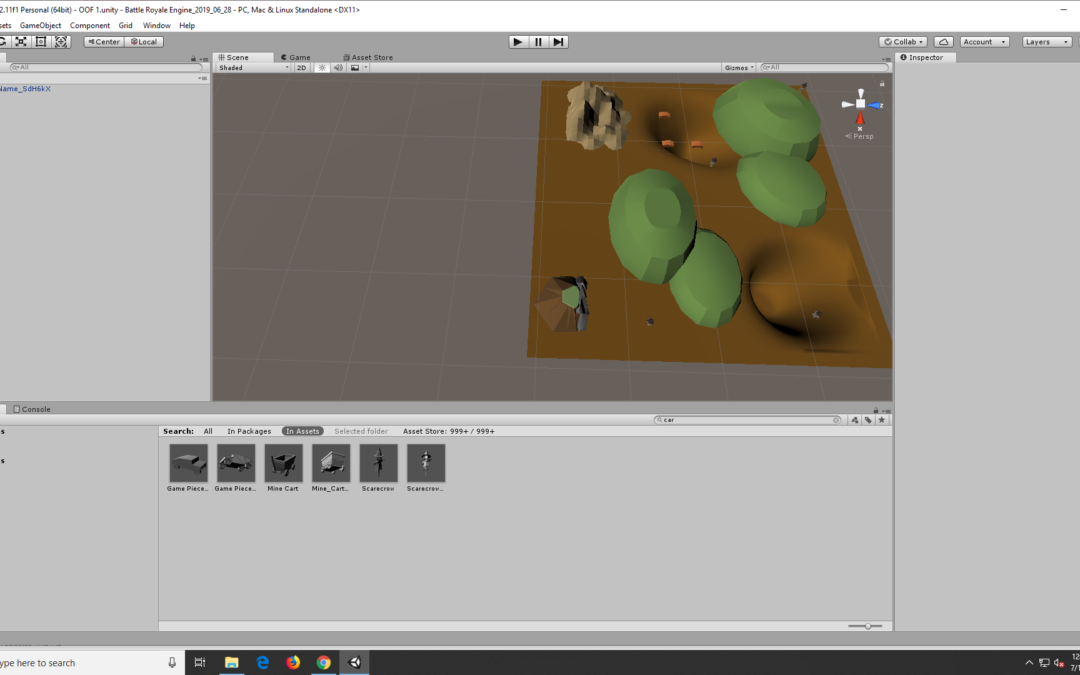
Task: Open the Window menu
Action: [x=156, y=25]
